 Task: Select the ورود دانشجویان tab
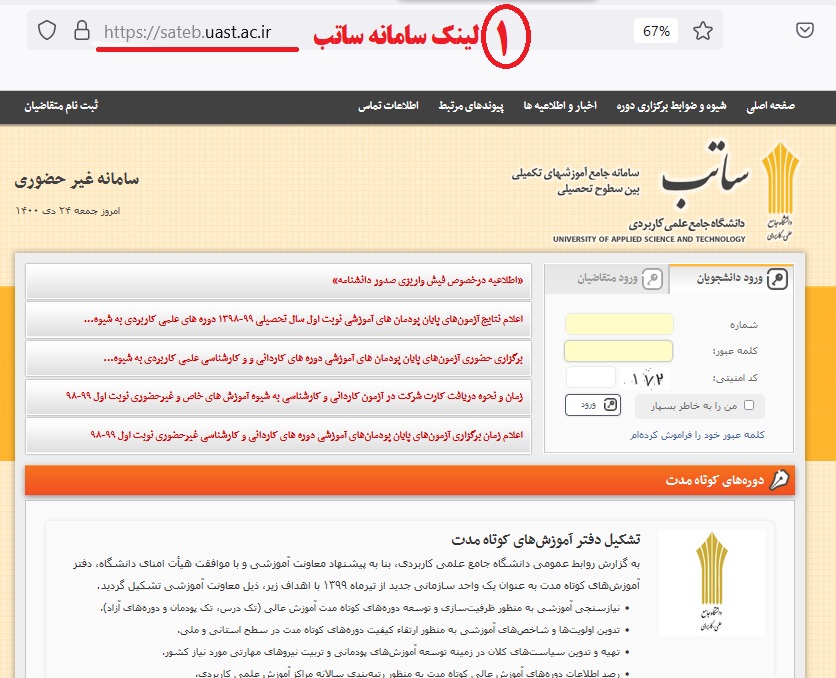click(x=732, y=279)
